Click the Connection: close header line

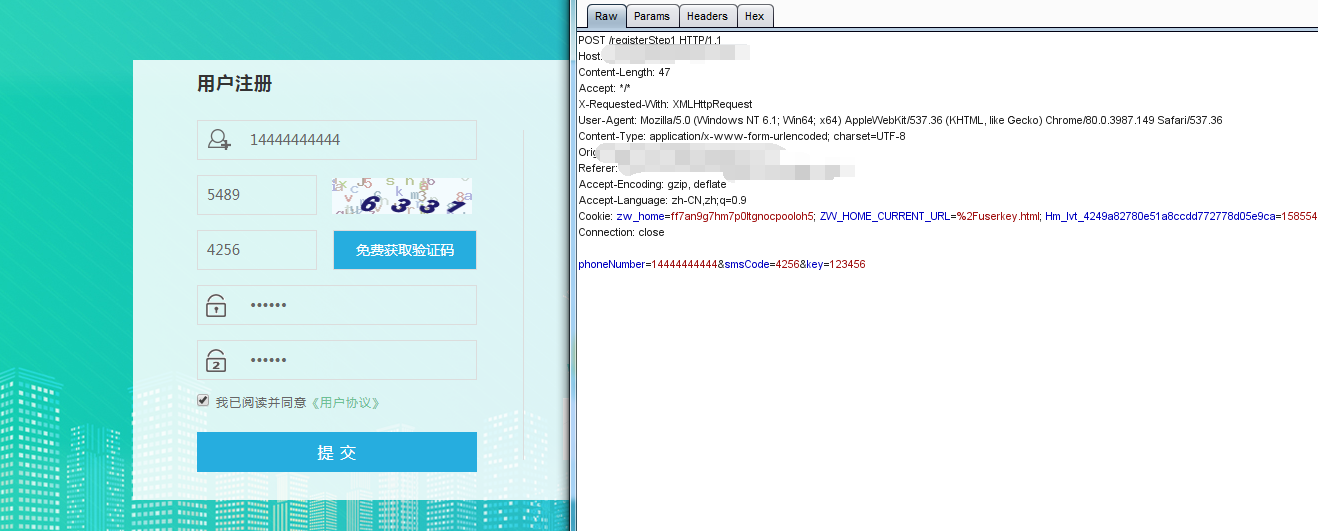click(621, 232)
